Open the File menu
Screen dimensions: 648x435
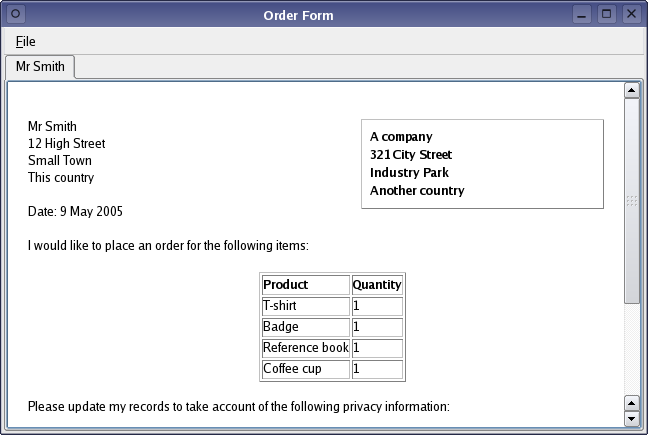pos(26,42)
